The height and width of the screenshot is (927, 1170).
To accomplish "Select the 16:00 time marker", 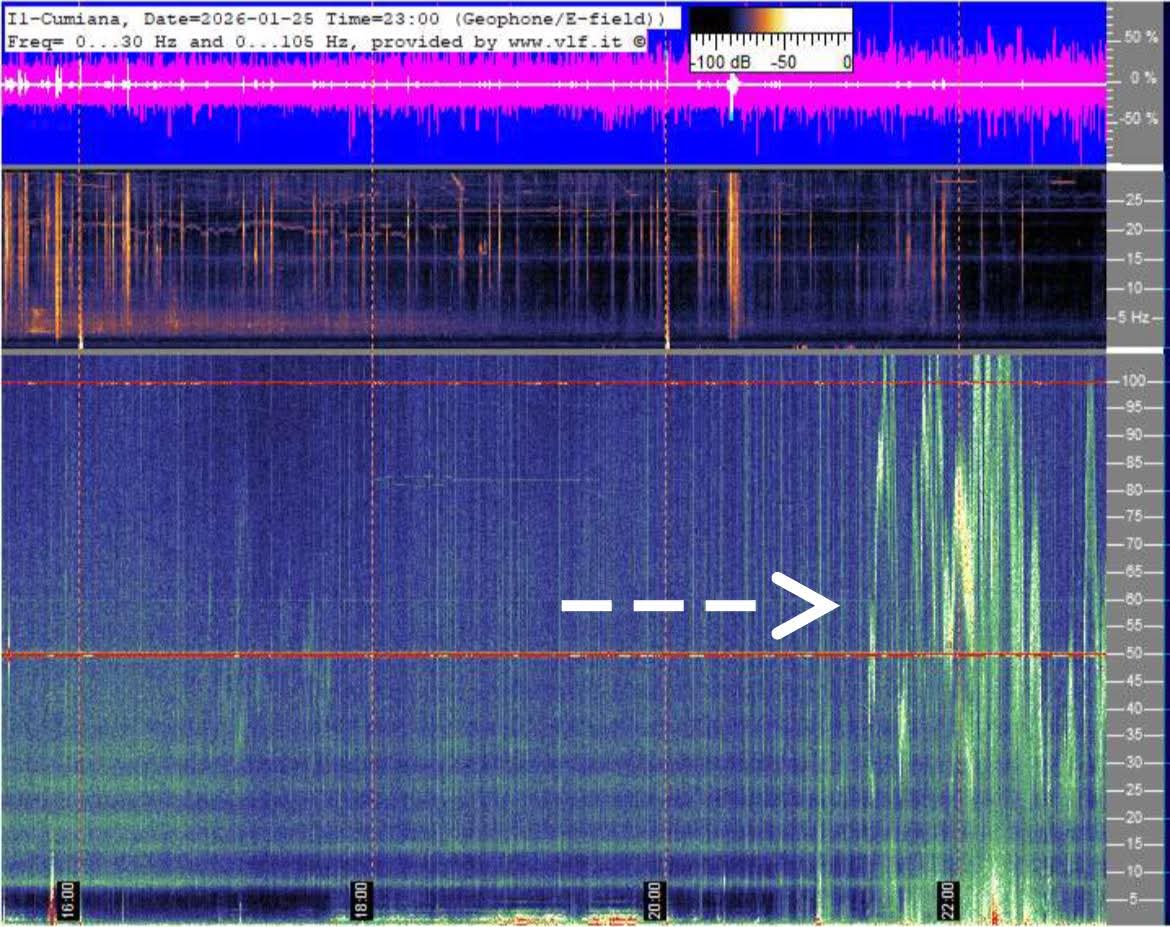I will coord(69,893).
